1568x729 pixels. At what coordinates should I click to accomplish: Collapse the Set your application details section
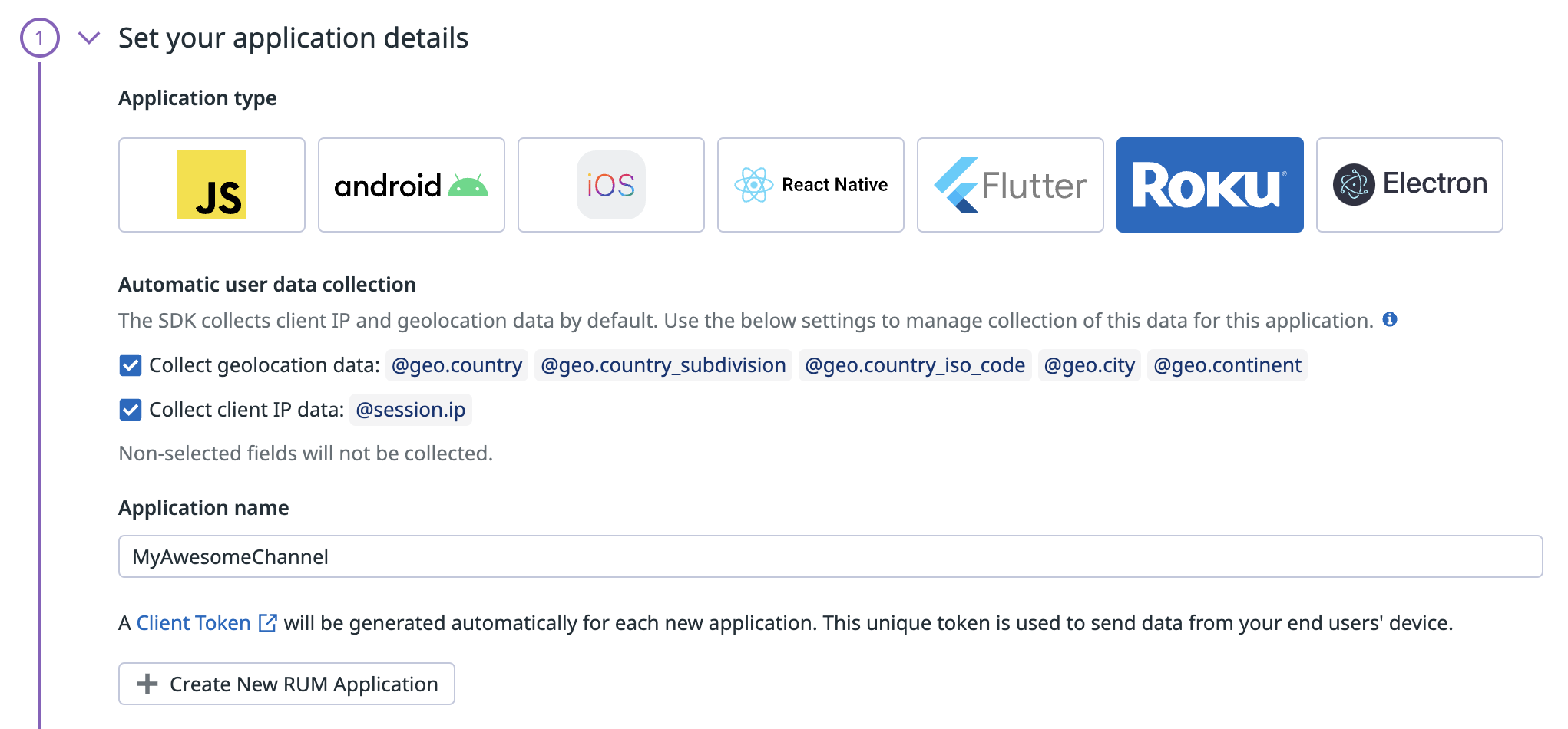(90, 38)
